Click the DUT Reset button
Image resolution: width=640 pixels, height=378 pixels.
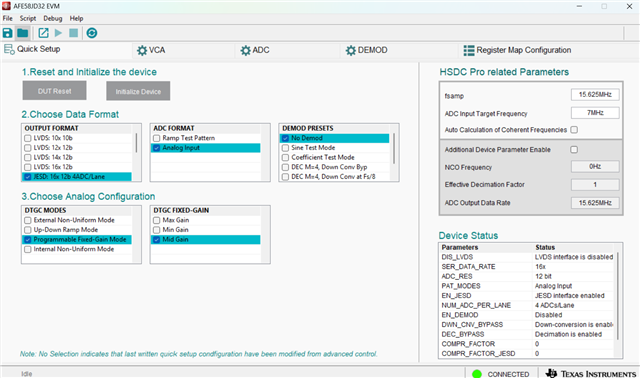pyautogui.click(x=54, y=91)
